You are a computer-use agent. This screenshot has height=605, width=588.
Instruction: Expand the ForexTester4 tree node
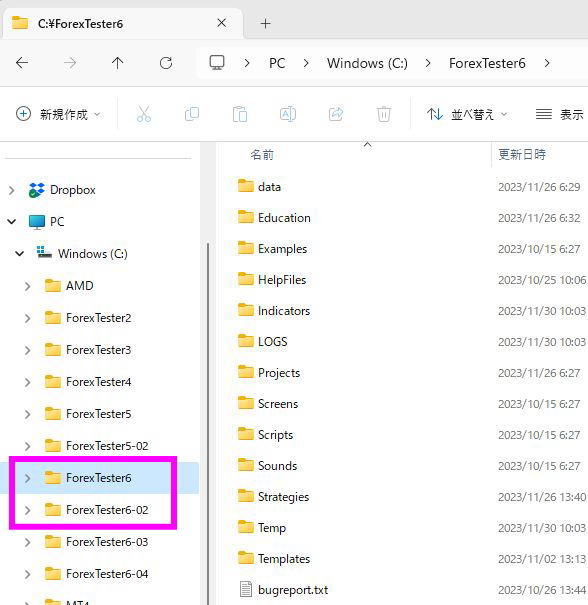tap(27, 382)
